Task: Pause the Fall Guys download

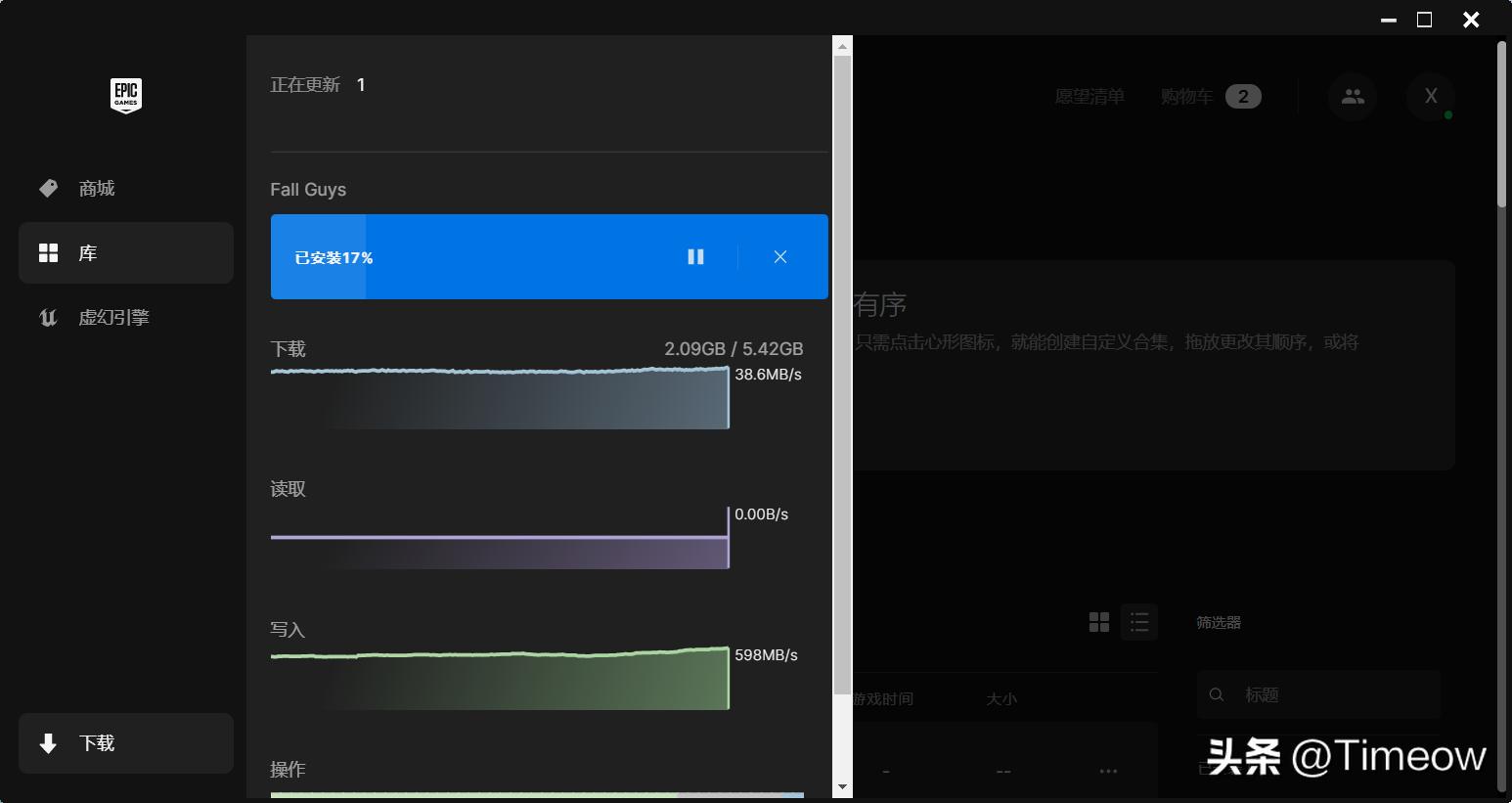Action: [x=695, y=256]
